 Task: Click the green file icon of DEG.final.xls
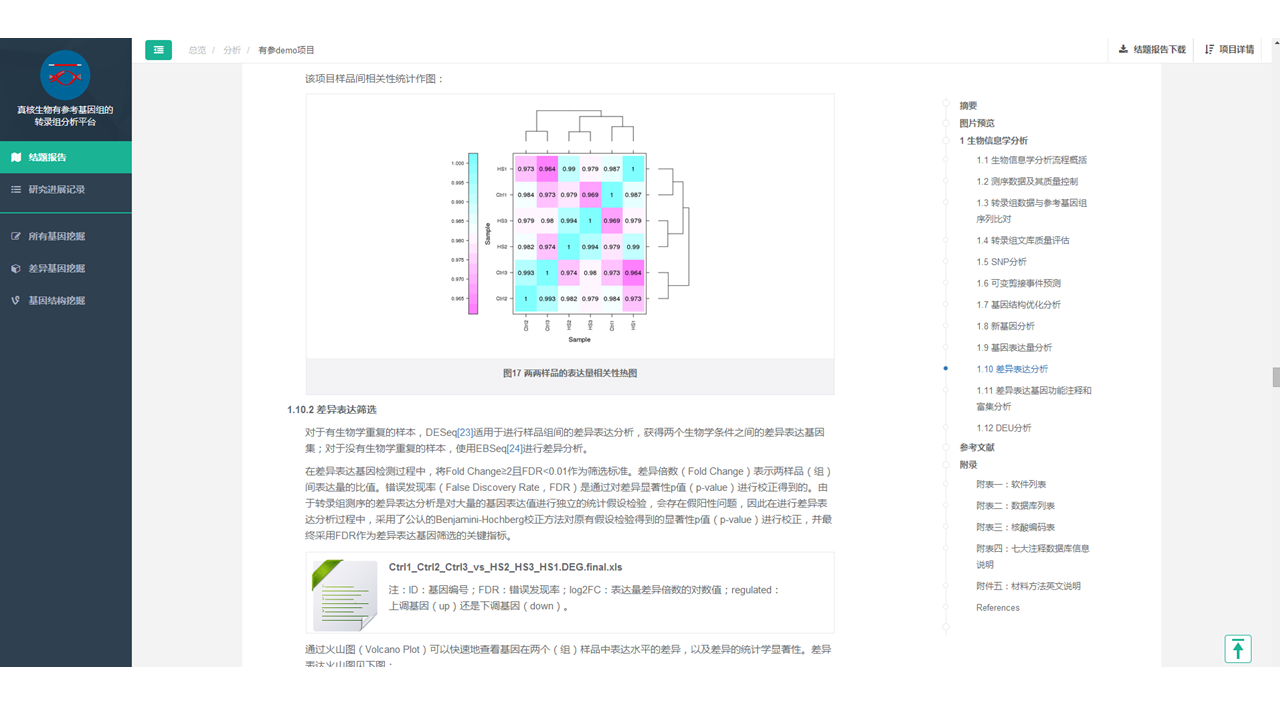(345, 597)
